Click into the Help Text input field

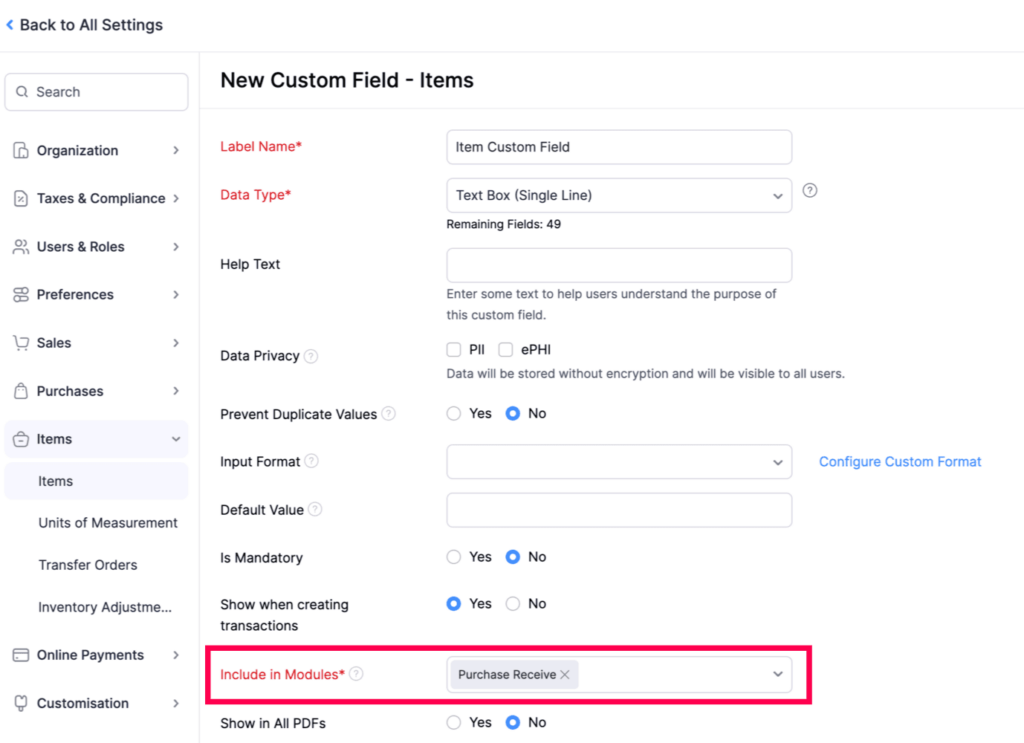pos(619,266)
